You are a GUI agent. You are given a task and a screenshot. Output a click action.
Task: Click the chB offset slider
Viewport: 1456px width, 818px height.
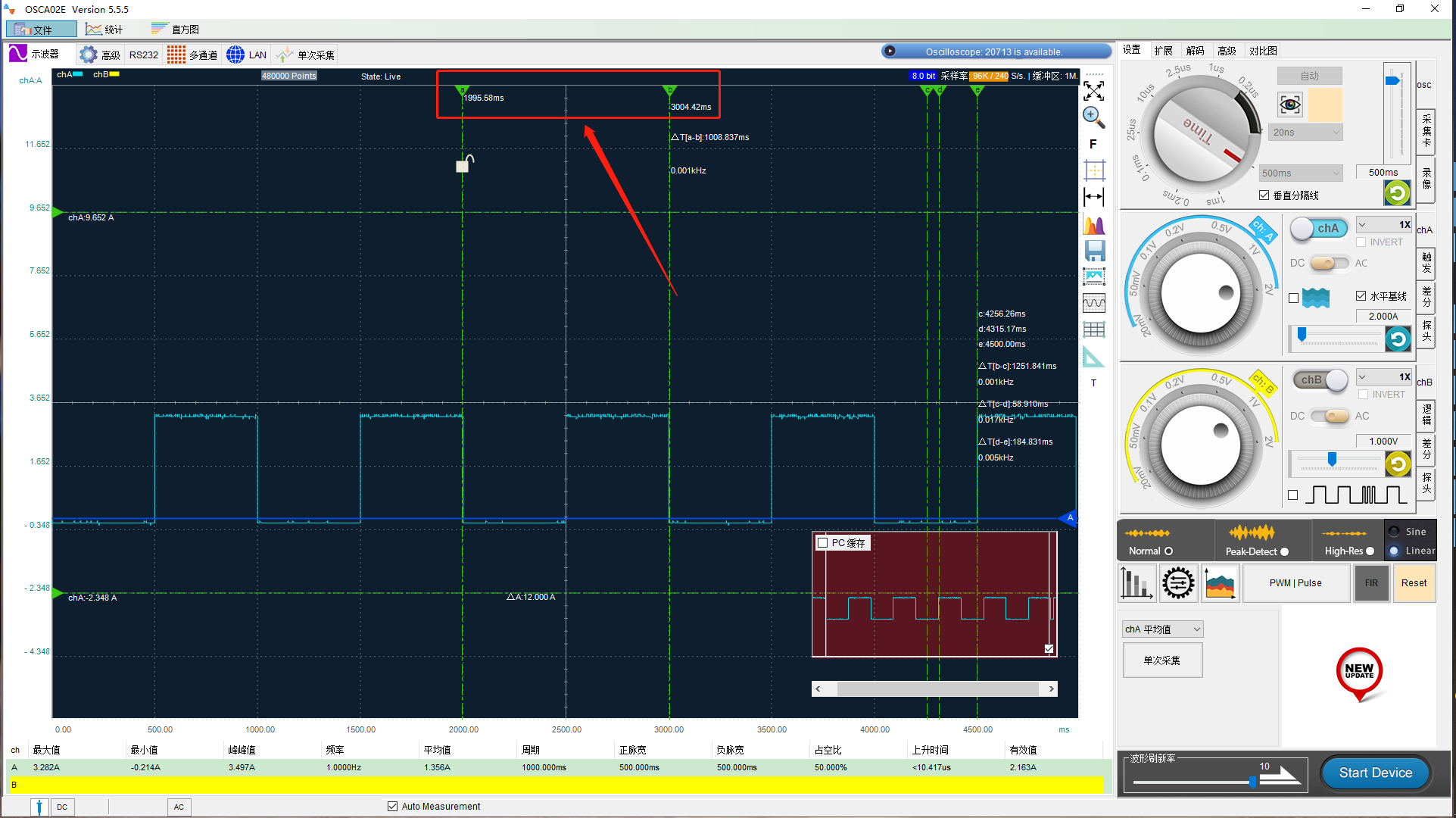pos(1332,459)
